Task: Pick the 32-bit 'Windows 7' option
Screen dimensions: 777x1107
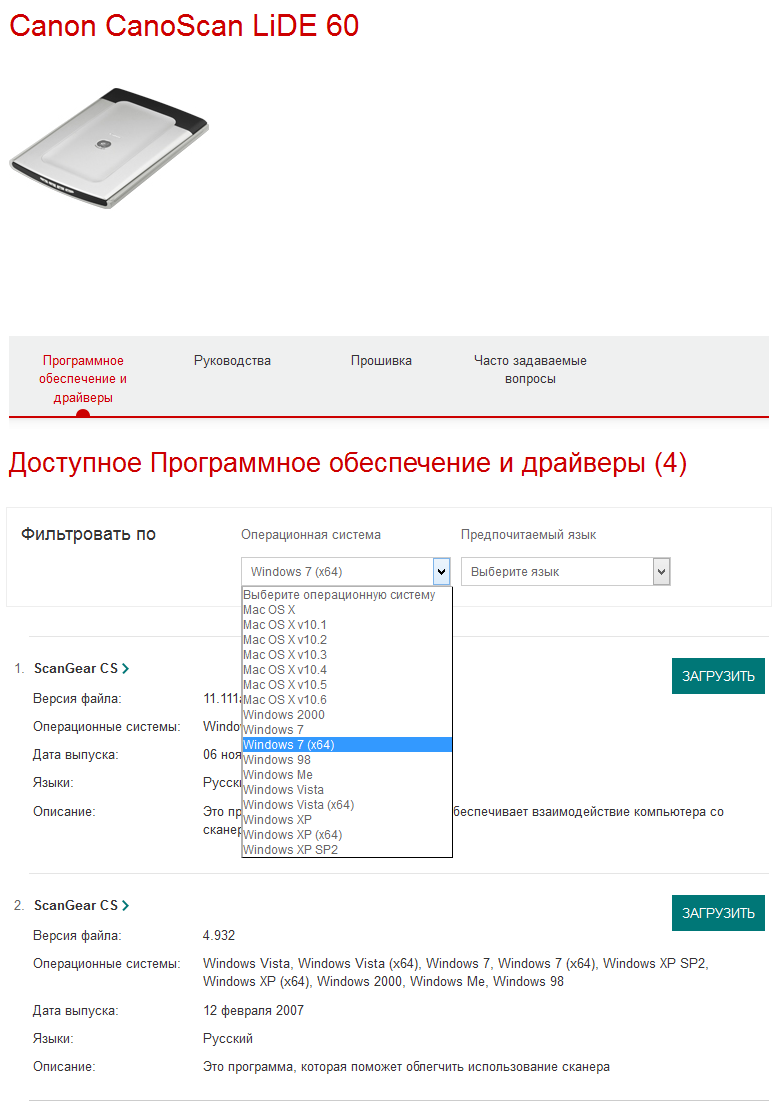Action: point(347,730)
